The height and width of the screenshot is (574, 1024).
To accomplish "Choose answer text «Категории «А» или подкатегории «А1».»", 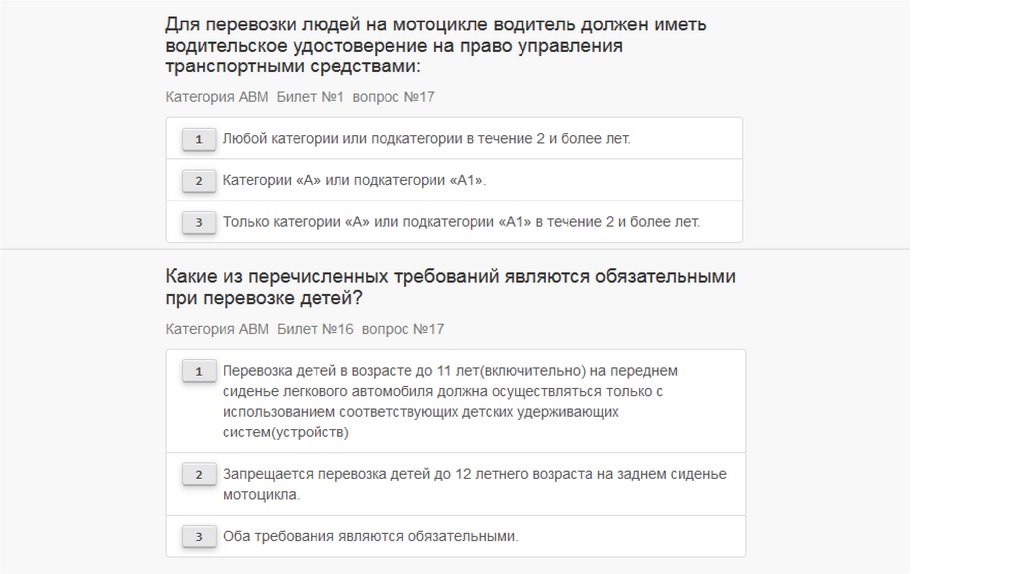I will (x=354, y=181).
